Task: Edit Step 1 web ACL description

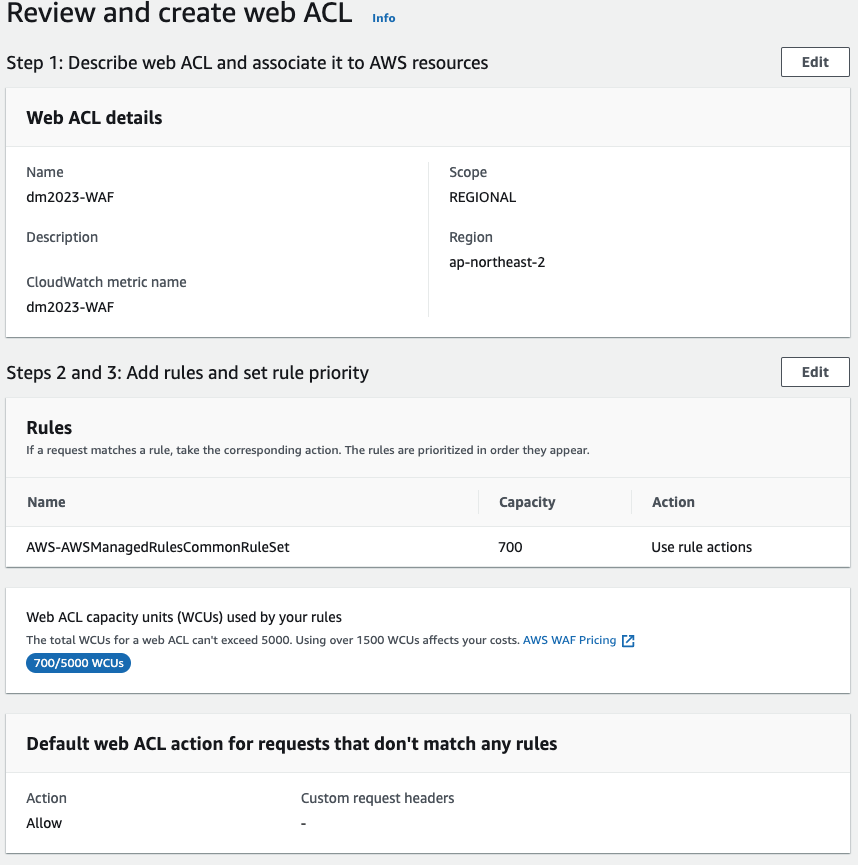Action: [815, 62]
